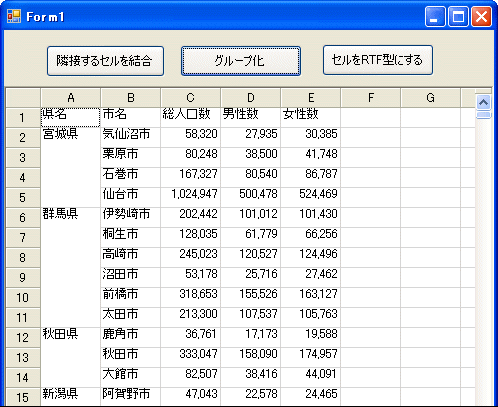
Task: Click the merged 宮城県 cell
Action: point(71,167)
